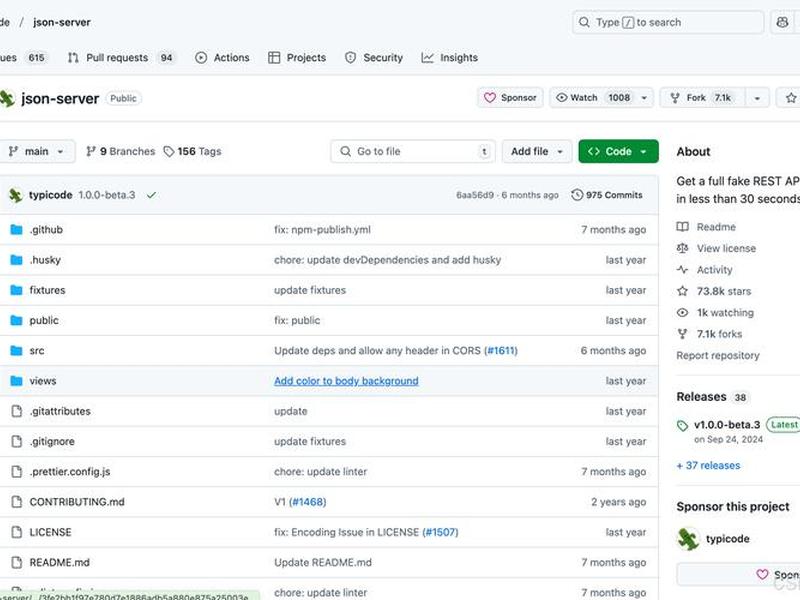Screen dimensions: 800x600
Task: Open the .prettier.config.js file
Action: [x=70, y=471]
